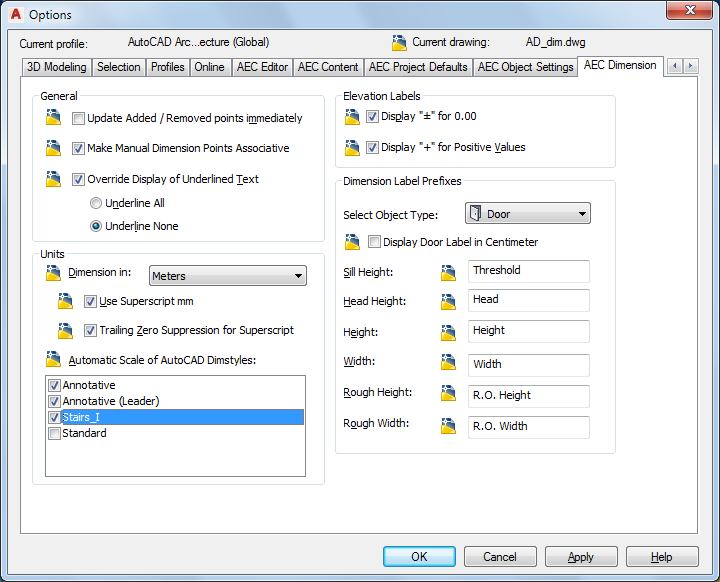This screenshot has height=582, width=720.
Task: Click drawing icon beside Display Door Label in Centimeter
Action: [x=352, y=242]
